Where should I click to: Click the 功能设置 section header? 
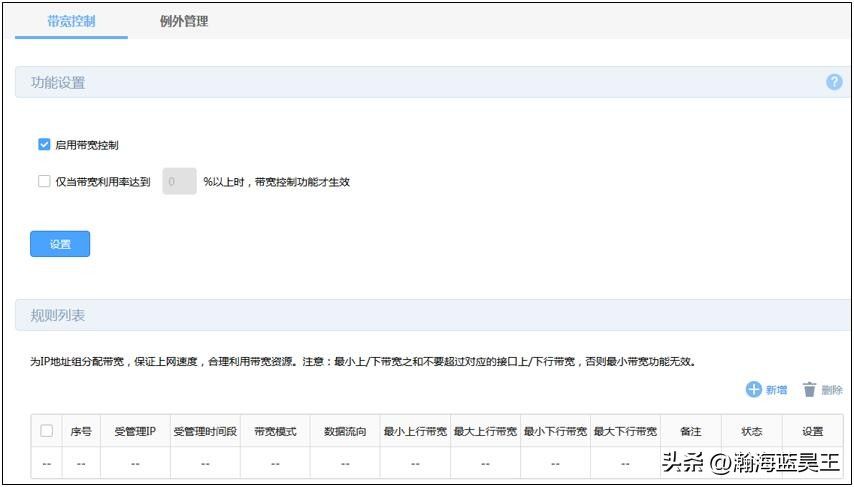tap(58, 83)
